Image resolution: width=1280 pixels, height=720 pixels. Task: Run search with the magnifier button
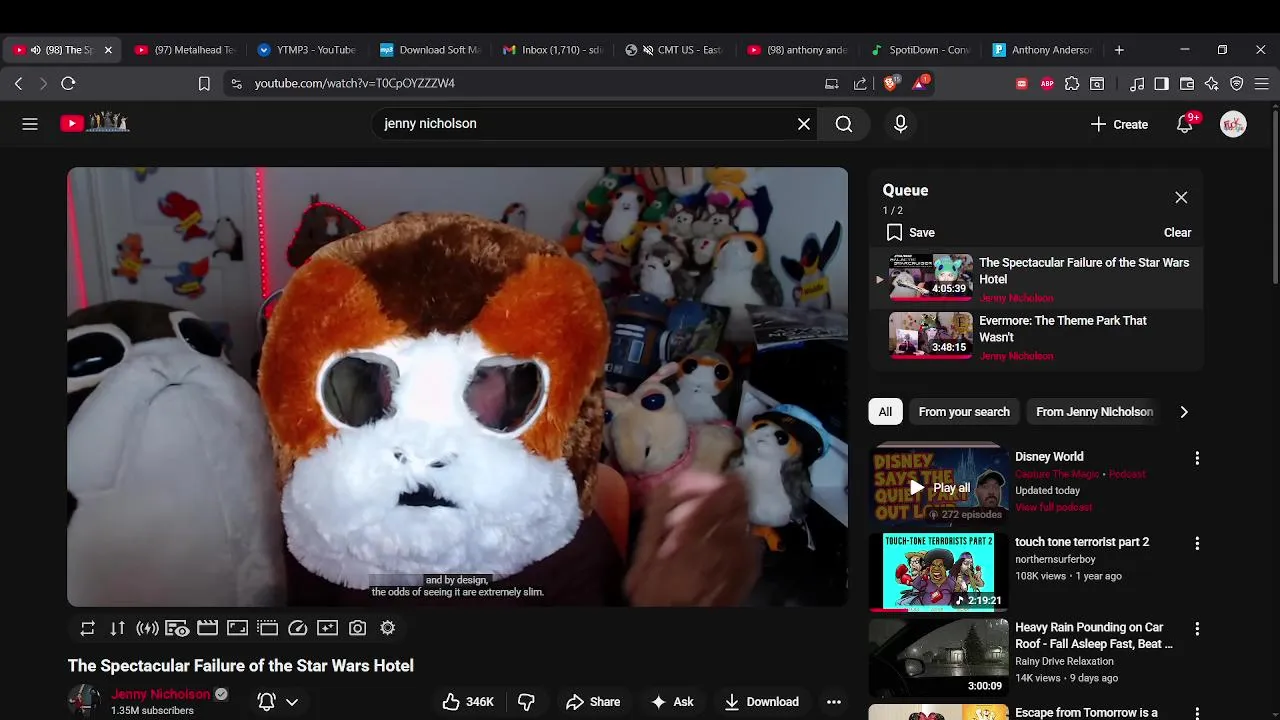(844, 124)
